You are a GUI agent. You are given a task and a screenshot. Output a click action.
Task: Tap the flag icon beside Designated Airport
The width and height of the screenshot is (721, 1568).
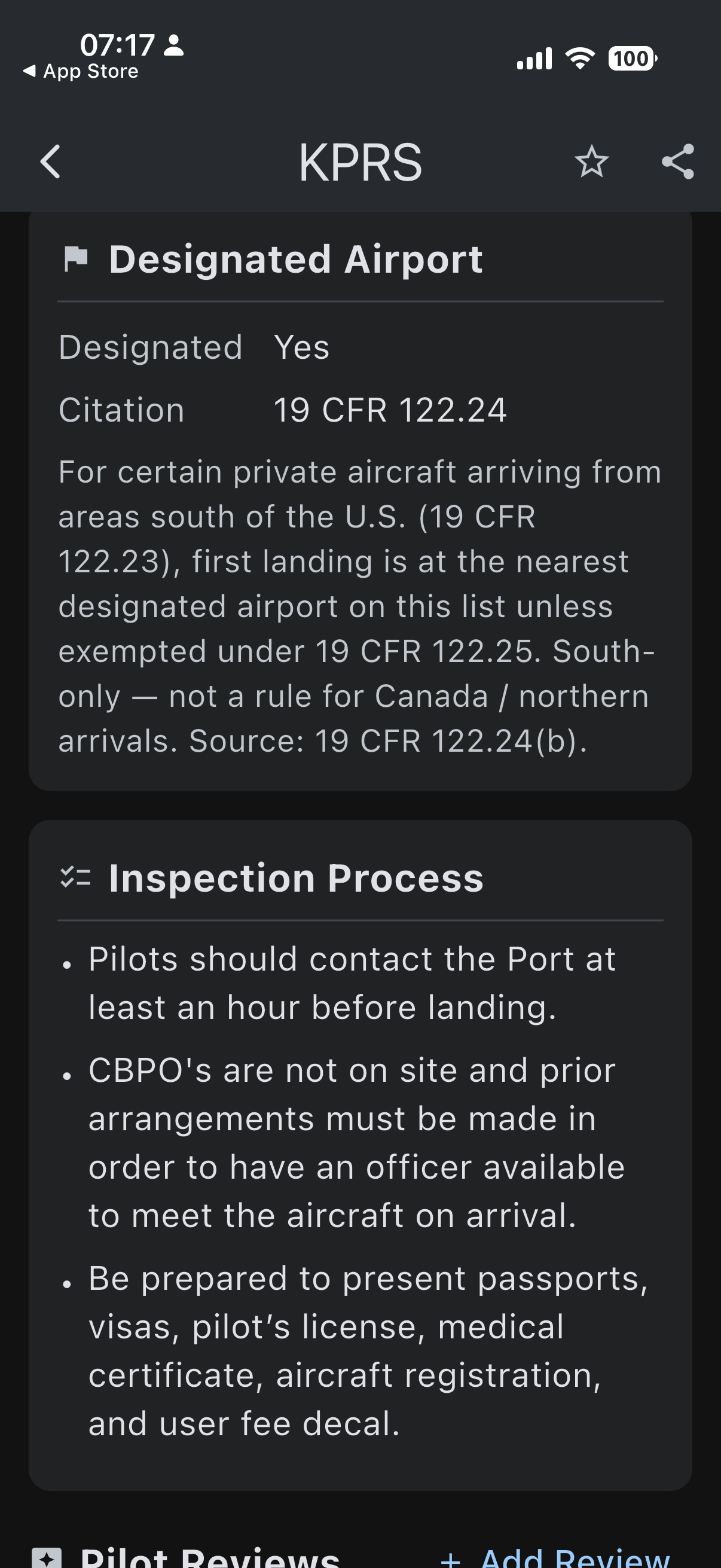[76, 260]
